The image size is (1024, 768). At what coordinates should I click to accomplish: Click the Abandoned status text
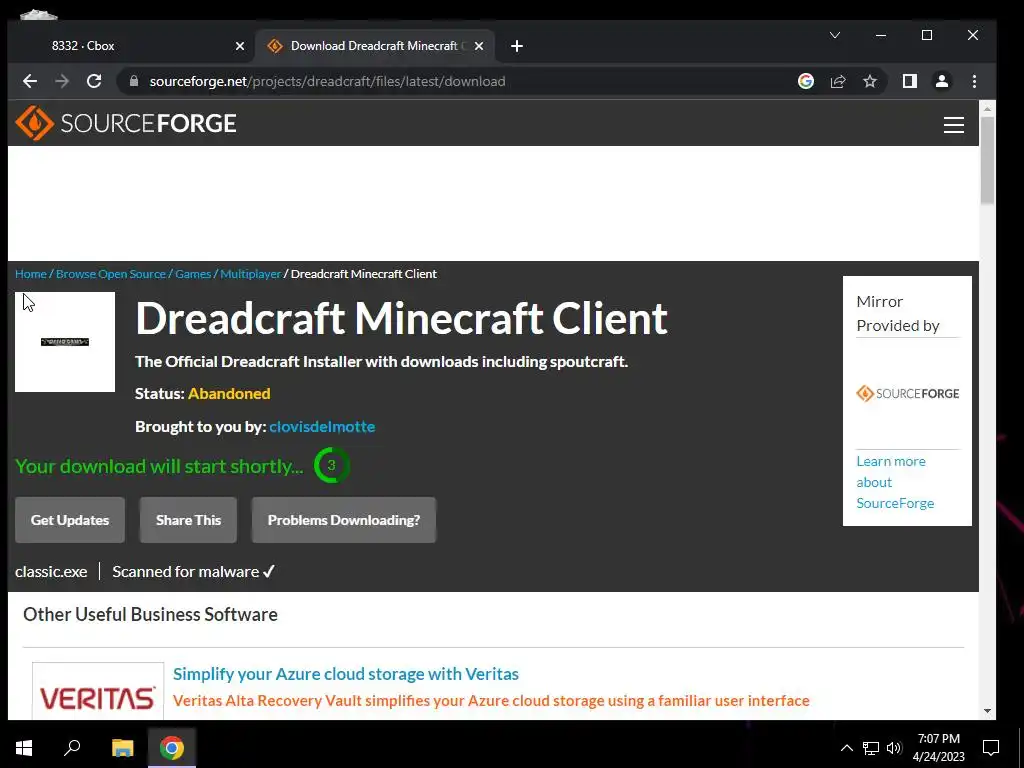click(x=229, y=393)
